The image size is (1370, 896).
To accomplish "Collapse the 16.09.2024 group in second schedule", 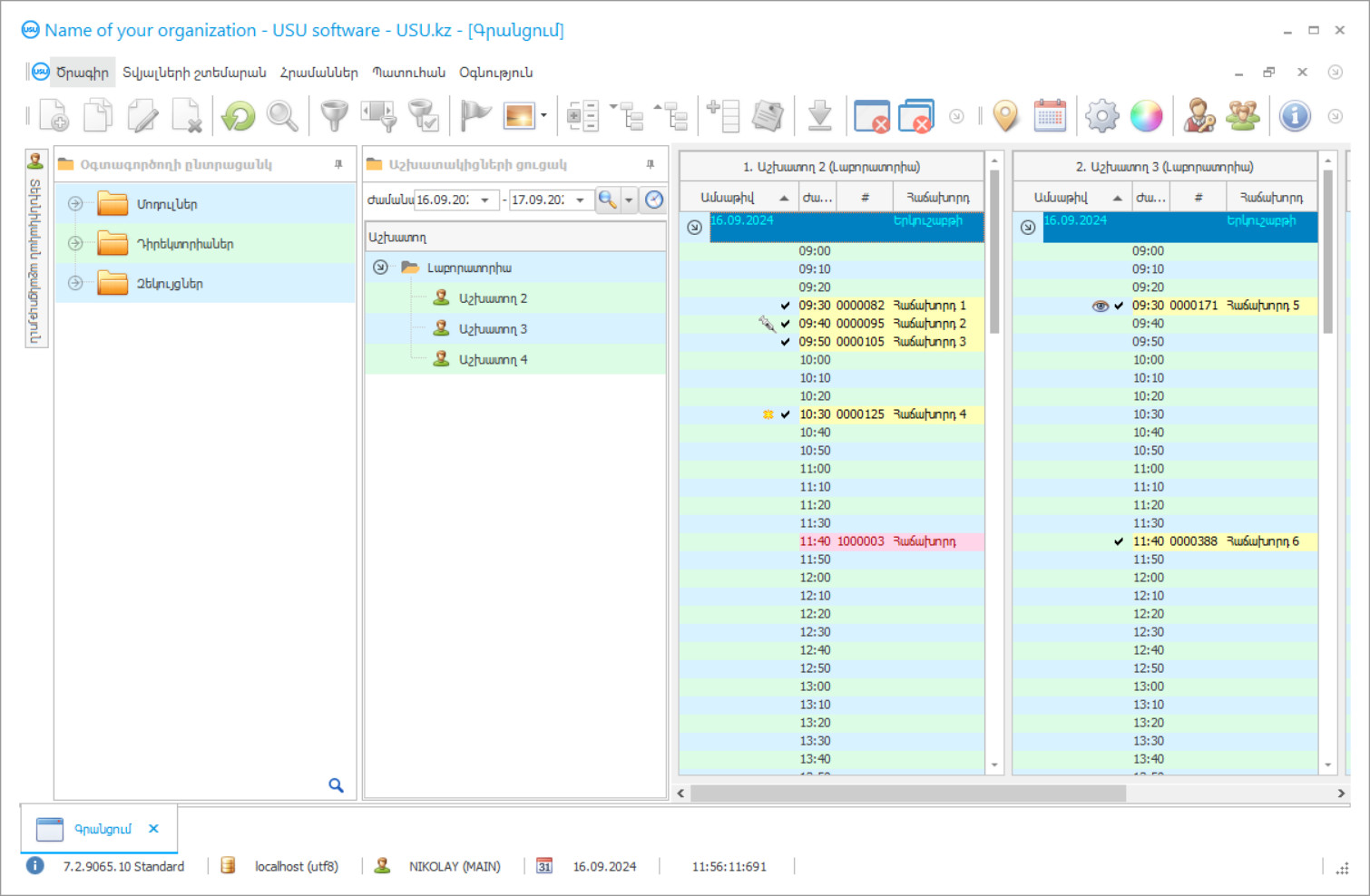I will coord(1027,227).
